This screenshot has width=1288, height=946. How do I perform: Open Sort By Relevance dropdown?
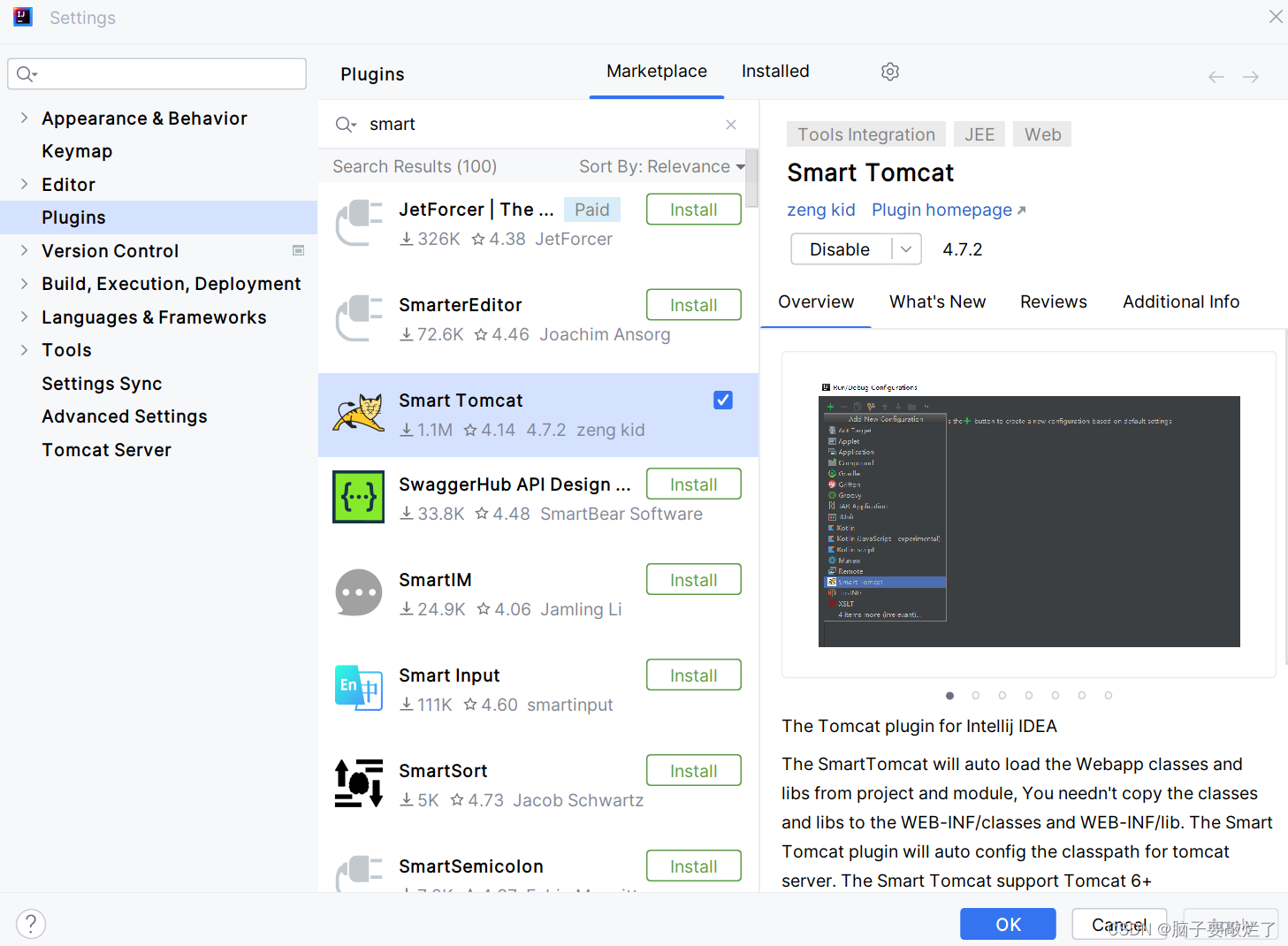[662, 166]
